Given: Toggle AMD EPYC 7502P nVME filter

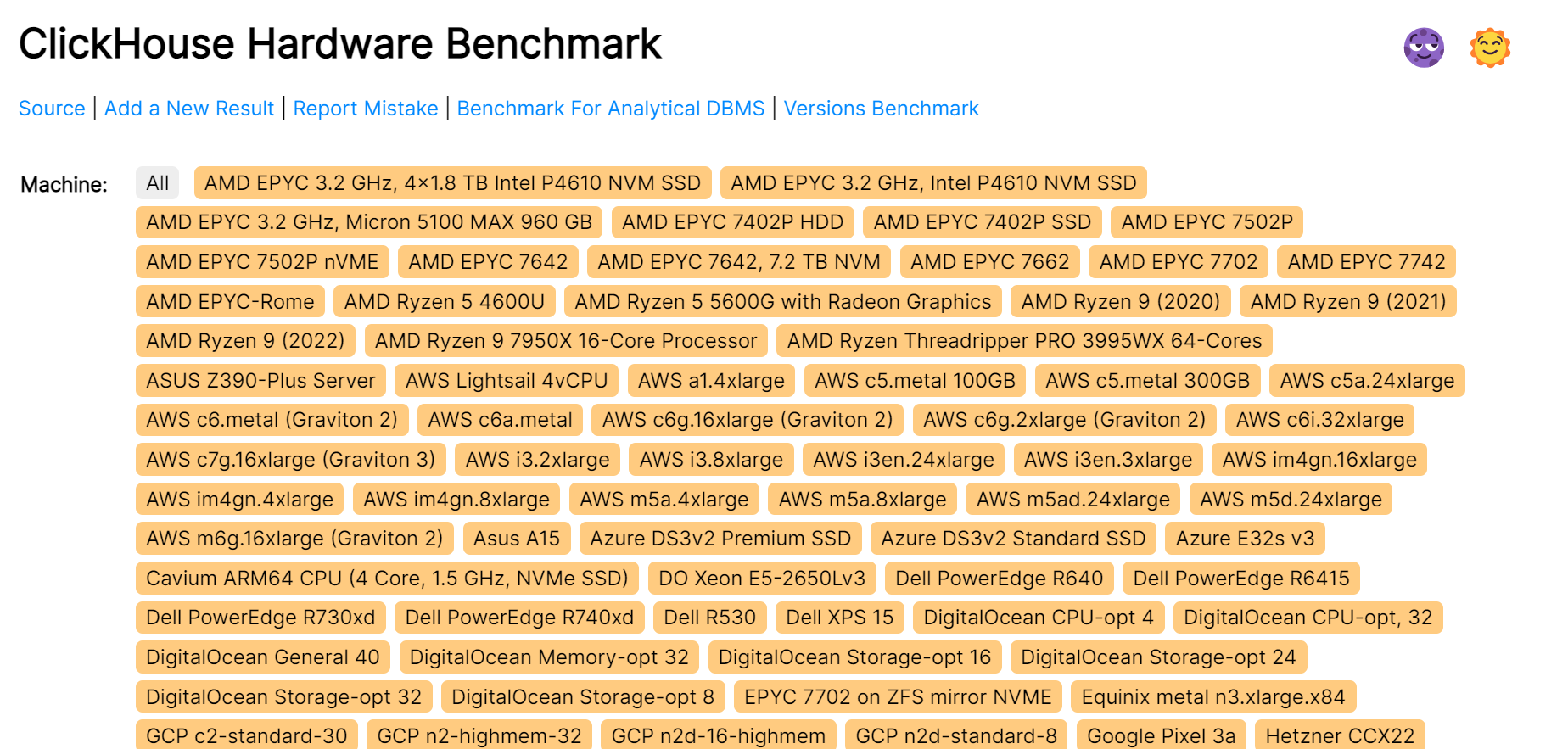Looking at the screenshot, I should (263, 262).
